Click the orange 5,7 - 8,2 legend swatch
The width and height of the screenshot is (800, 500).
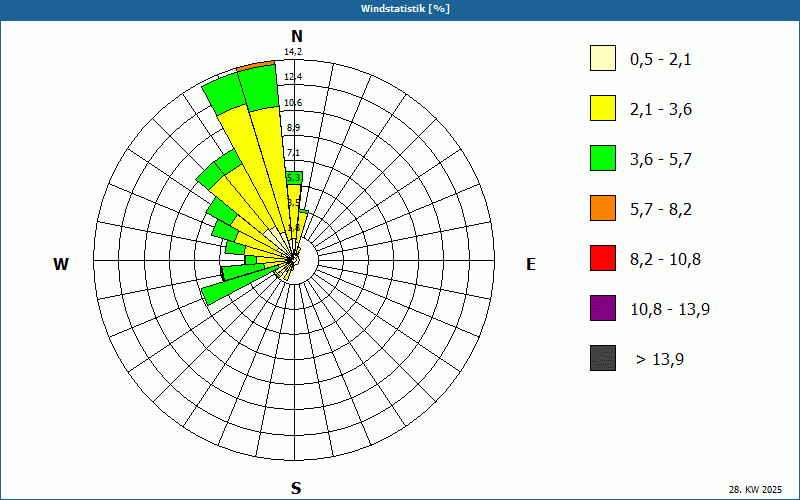click(x=603, y=208)
